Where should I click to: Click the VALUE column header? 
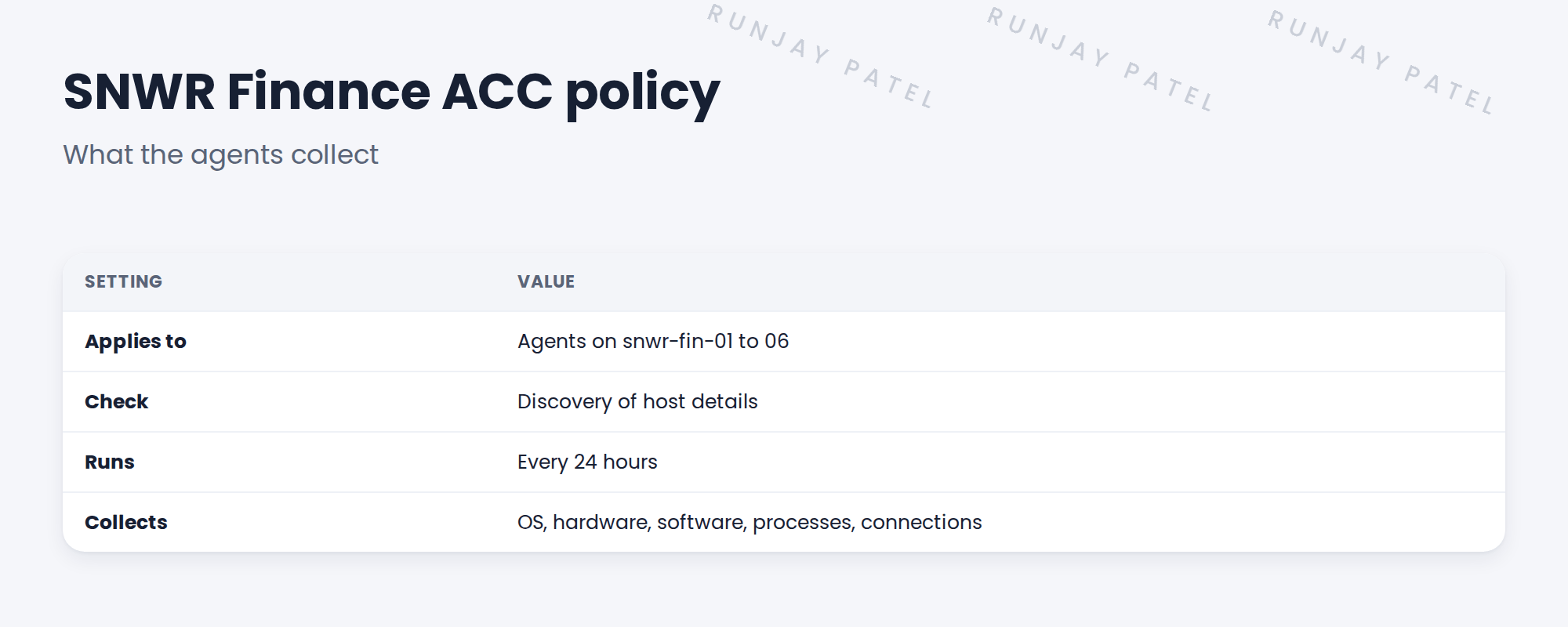pos(546,281)
